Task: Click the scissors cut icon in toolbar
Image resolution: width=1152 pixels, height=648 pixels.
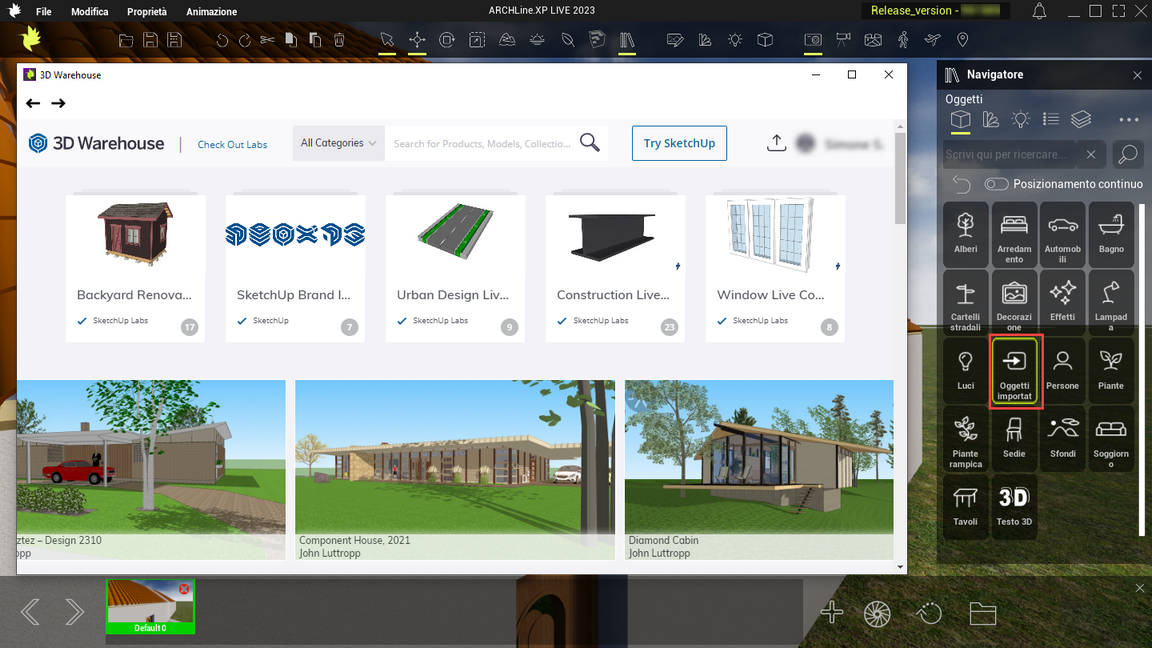Action: point(267,40)
